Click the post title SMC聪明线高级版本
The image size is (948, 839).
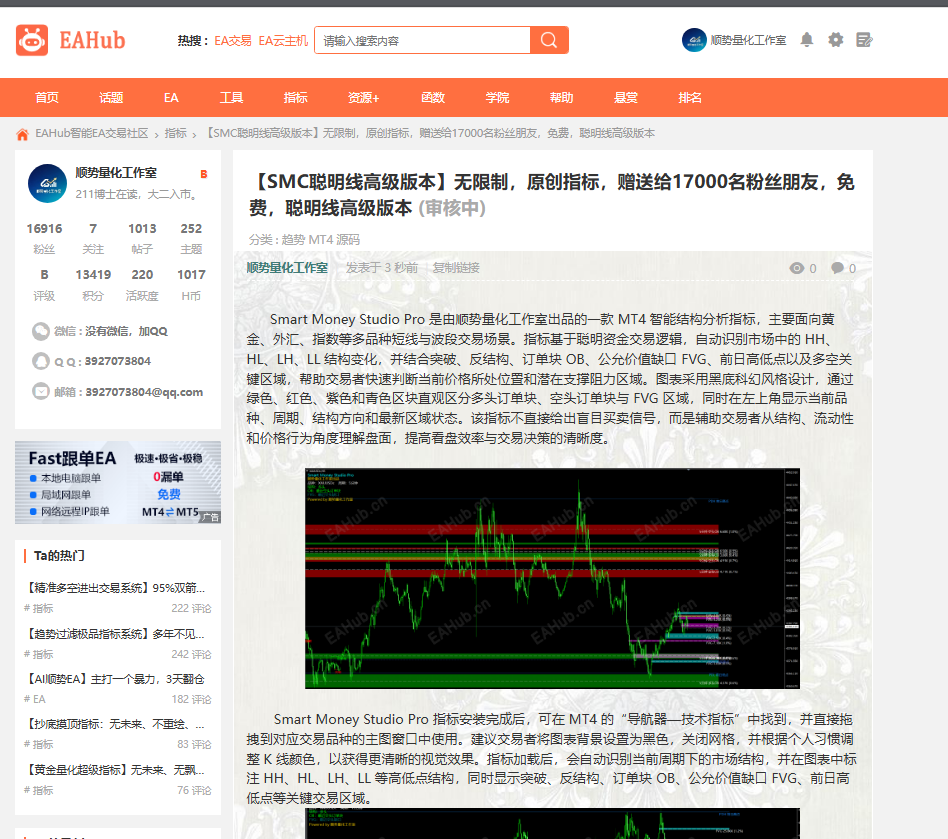(552, 195)
